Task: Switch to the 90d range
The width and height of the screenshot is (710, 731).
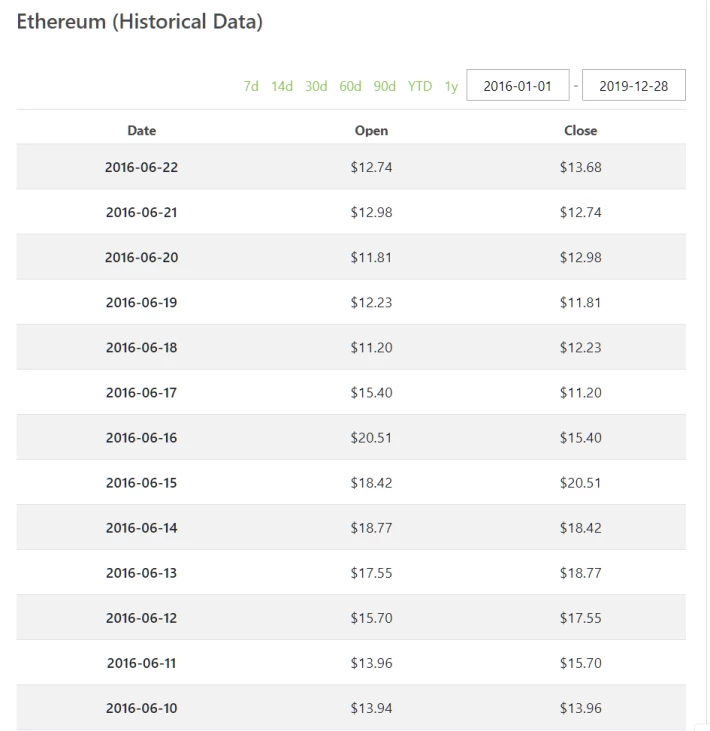Action: tap(385, 86)
